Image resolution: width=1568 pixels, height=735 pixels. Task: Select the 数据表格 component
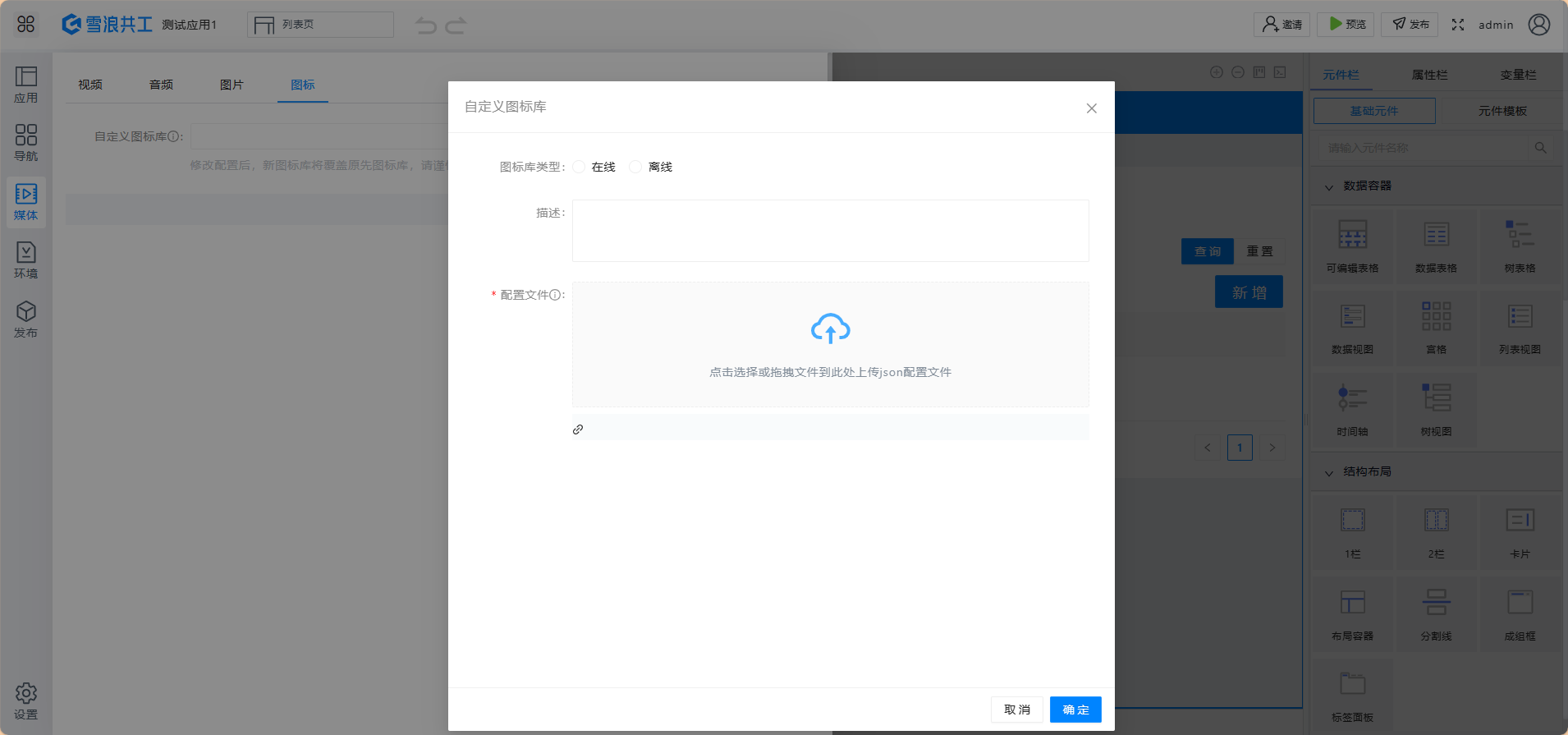(x=1437, y=246)
